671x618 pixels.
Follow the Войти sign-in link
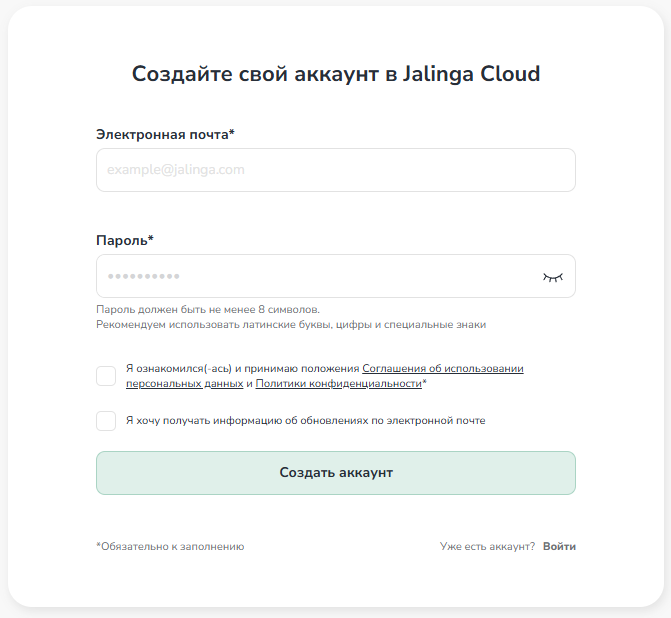click(x=559, y=547)
